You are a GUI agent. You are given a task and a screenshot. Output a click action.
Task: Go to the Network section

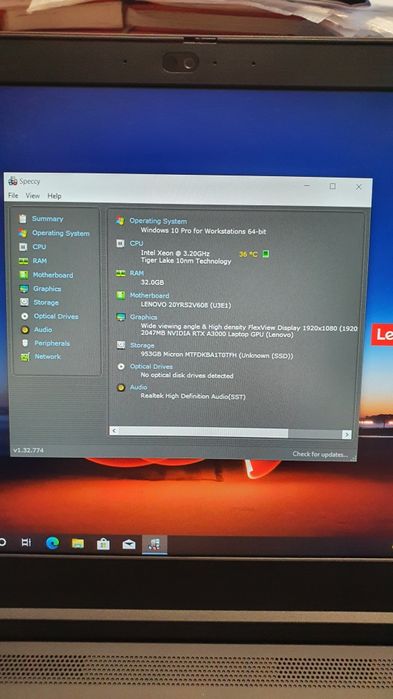click(x=48, y=357)
